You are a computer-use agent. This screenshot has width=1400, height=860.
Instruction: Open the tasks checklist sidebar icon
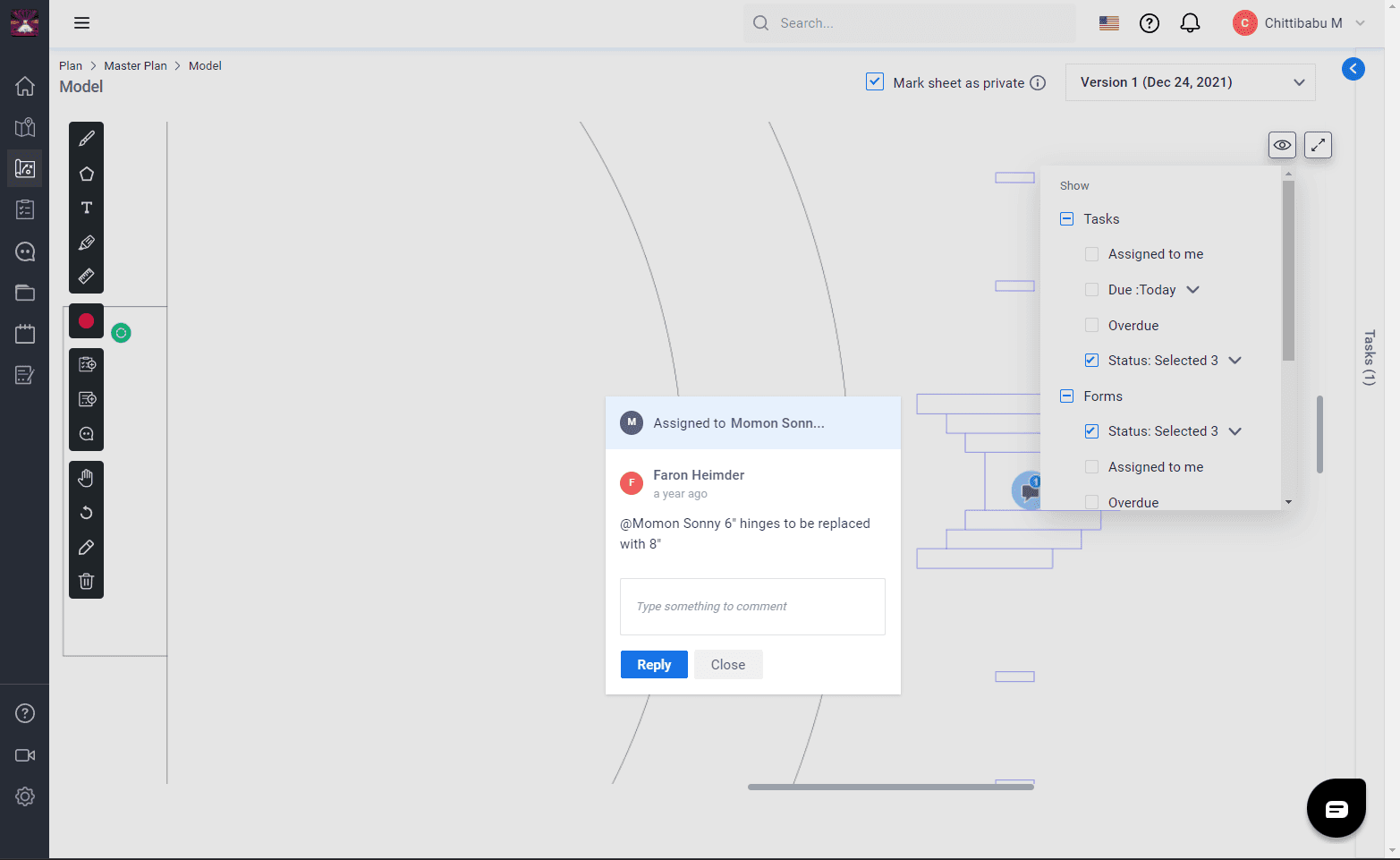click(x=25, y=209)
